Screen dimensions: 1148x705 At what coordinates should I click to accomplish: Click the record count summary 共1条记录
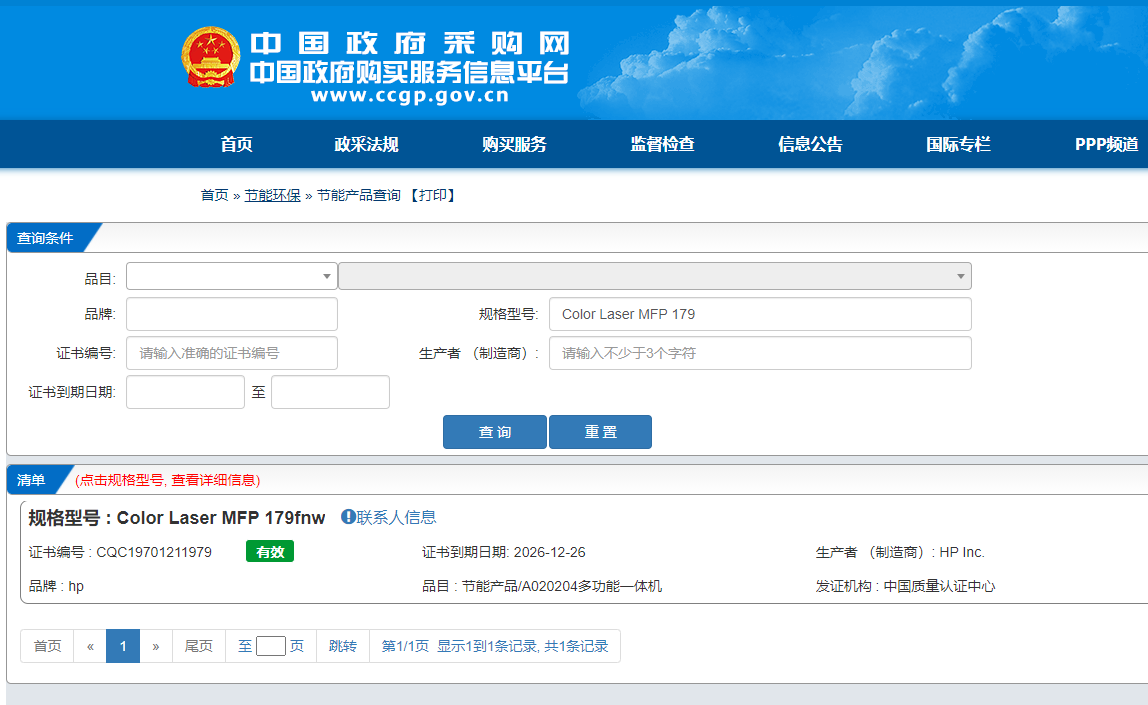click(576, 646)
